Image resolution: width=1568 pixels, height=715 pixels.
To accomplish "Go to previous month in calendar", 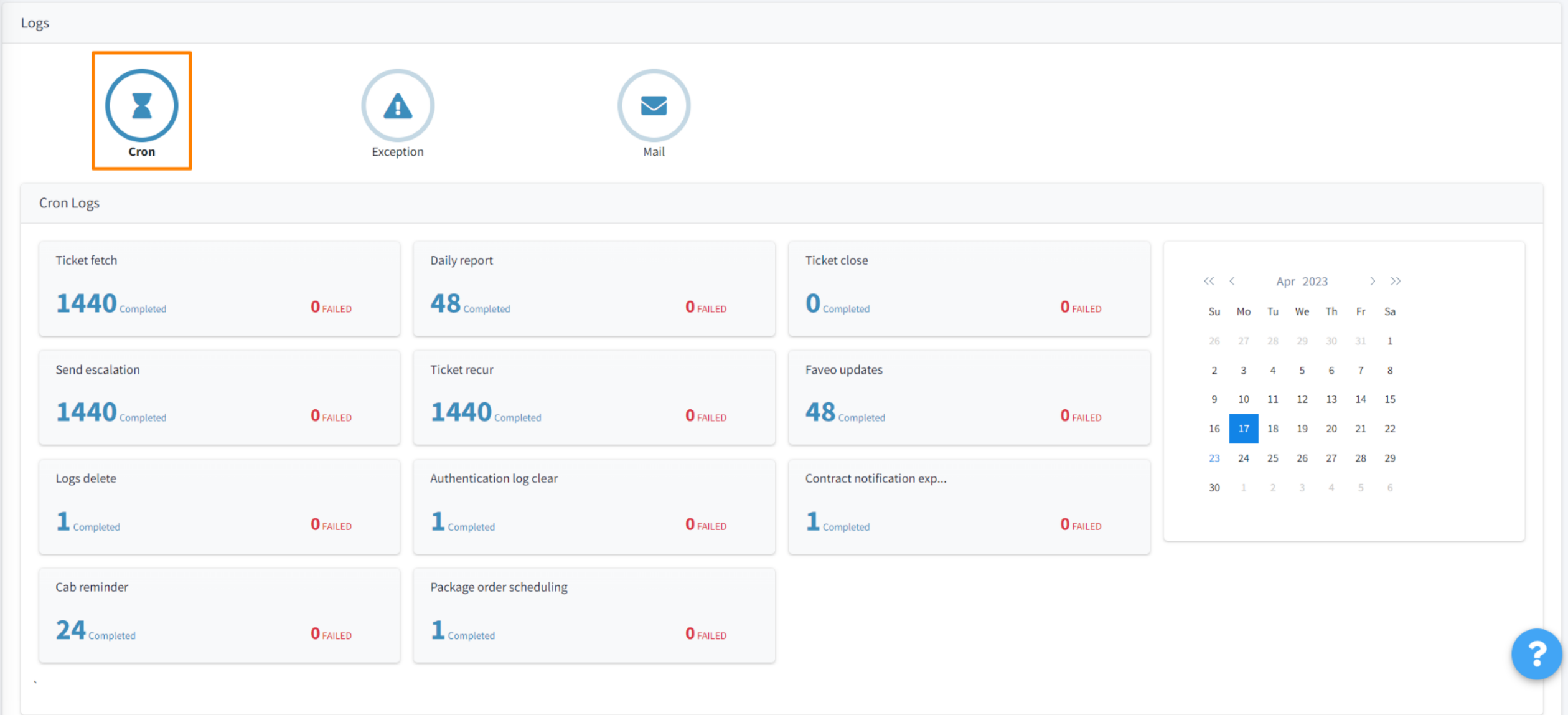I will click(x=1232, y=281).
